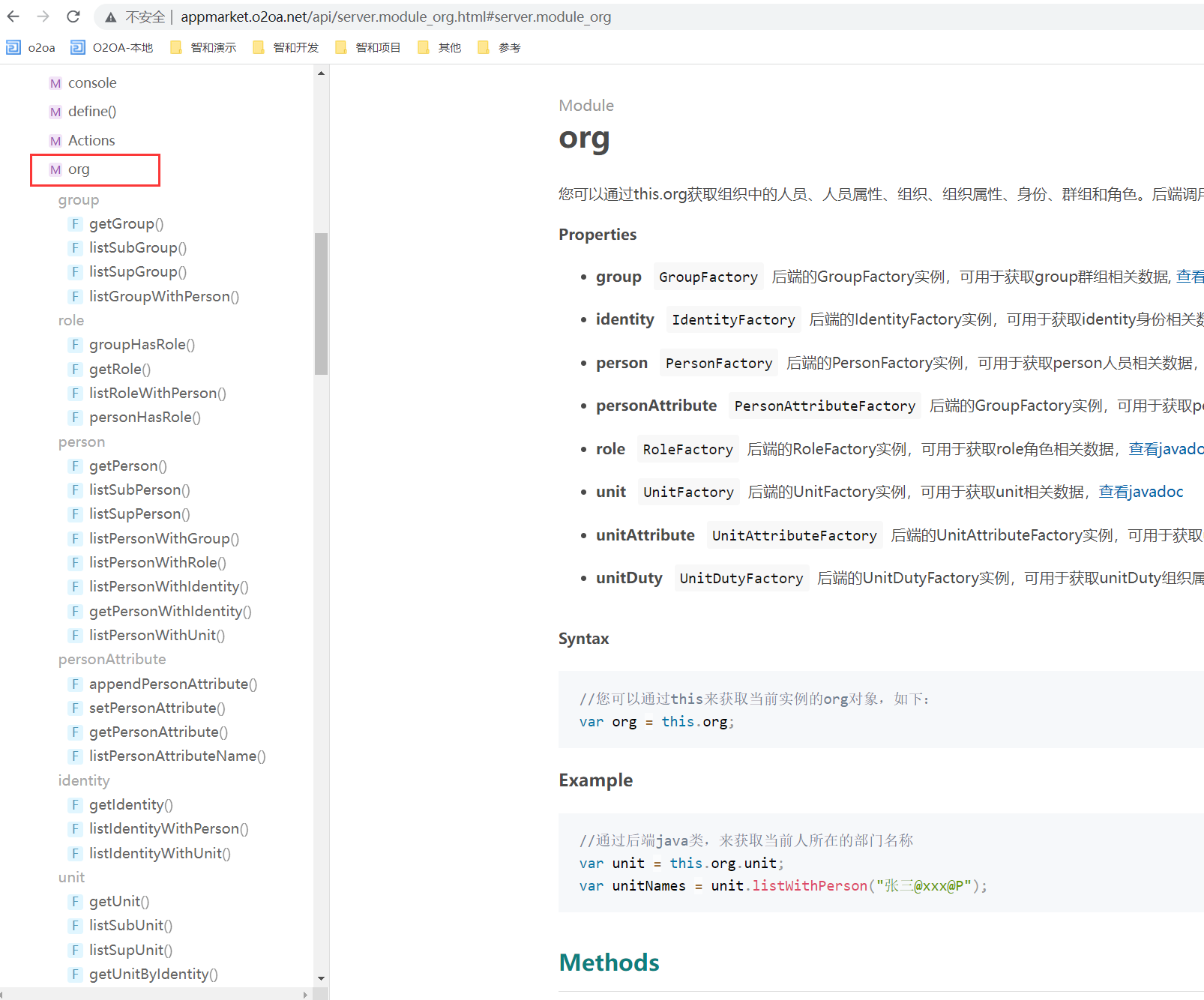Open listPersonWithIdentity() in the sidebar
1204x1000 pixels.
pyautogui.click(x=169, y=586)
